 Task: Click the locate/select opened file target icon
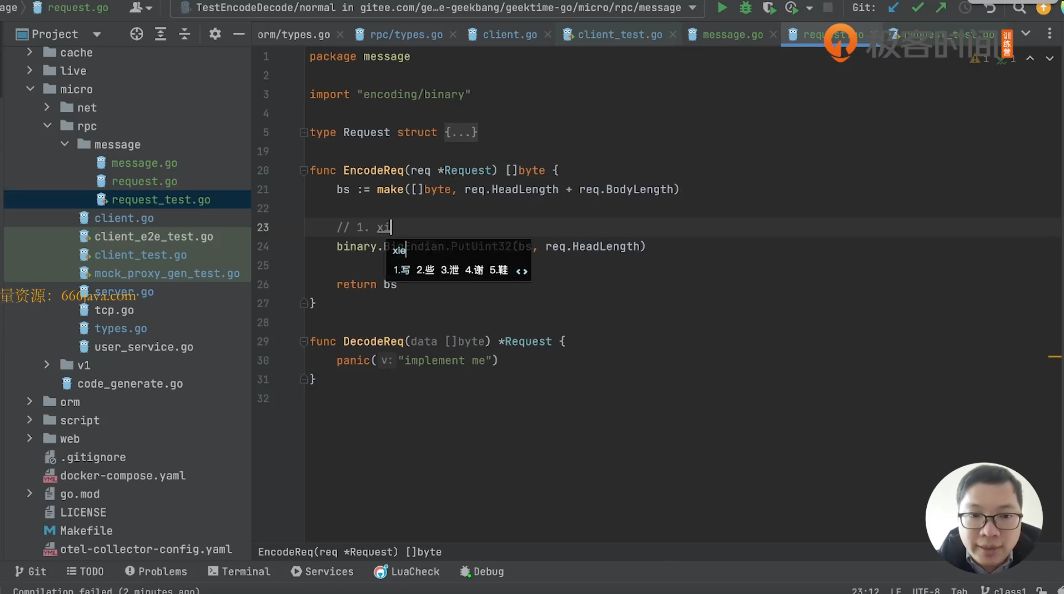point(137,34)
